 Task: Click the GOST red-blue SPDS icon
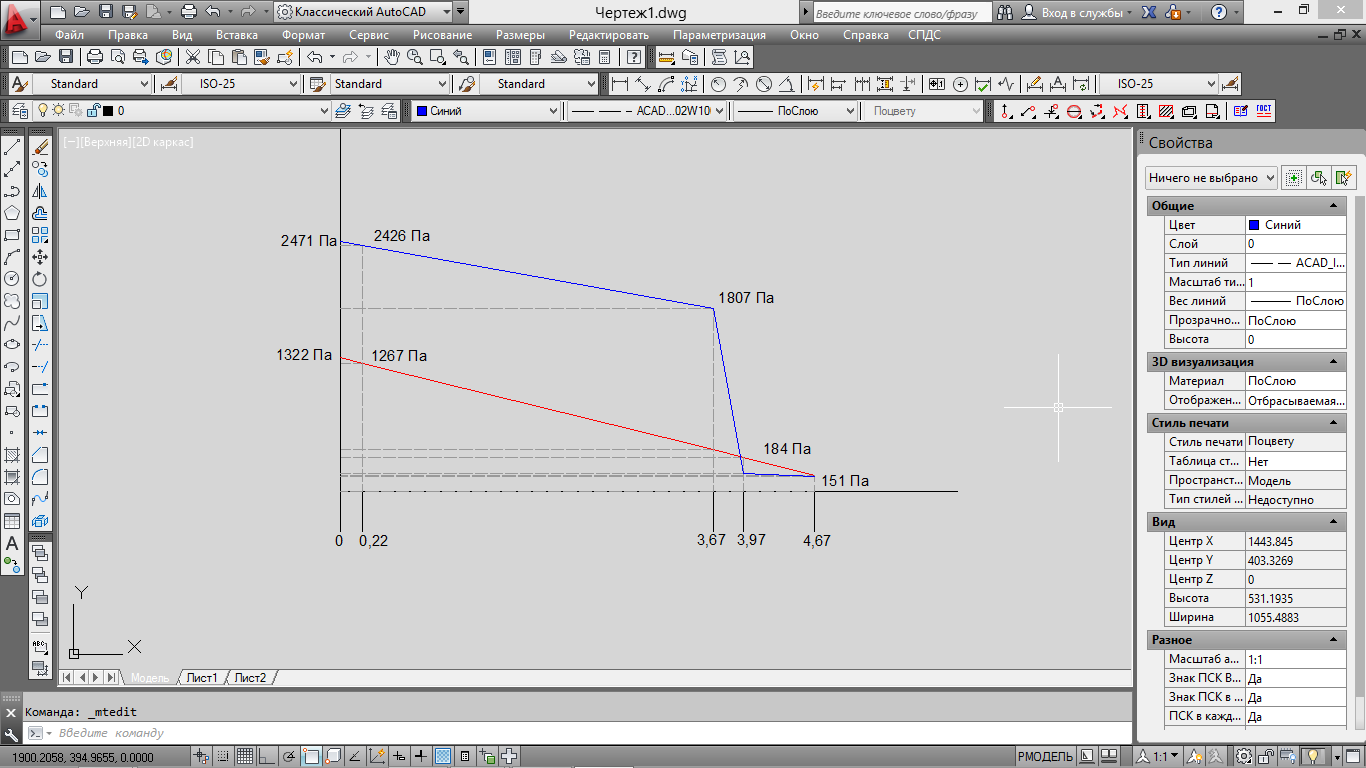point(1263,111)
